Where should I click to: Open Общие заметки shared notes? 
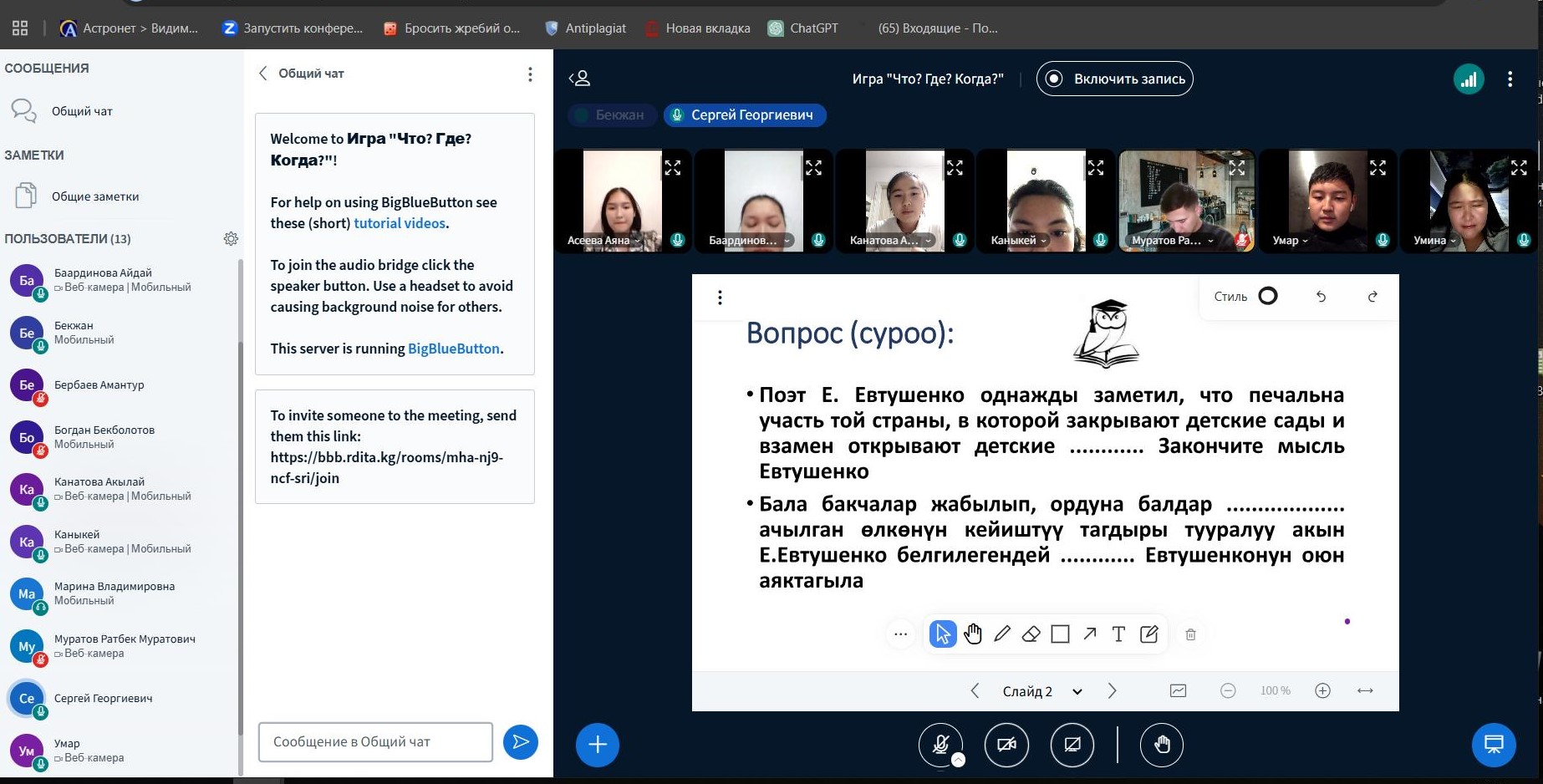[95, 196]
